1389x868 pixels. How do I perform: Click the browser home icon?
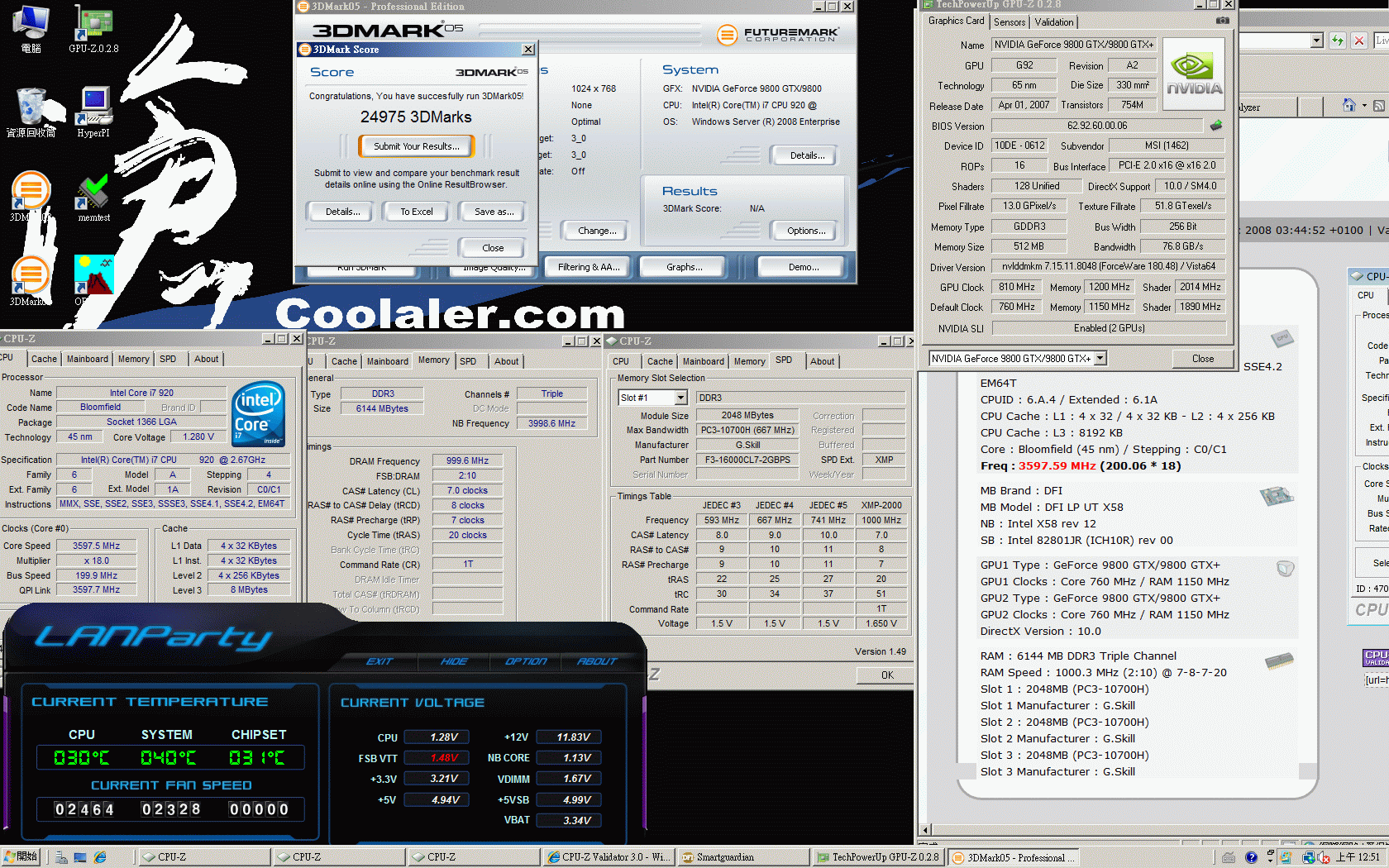click(x=1349, y=106)
